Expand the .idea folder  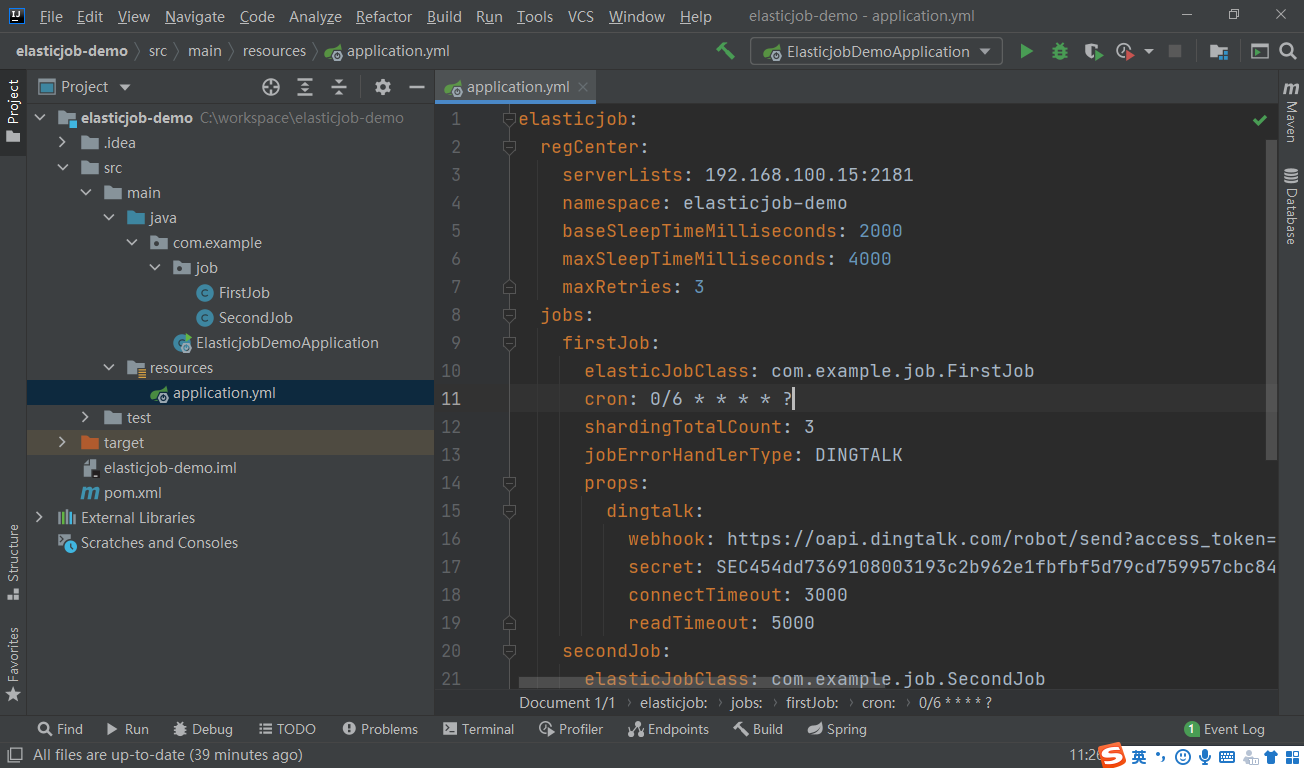(63, 143)
